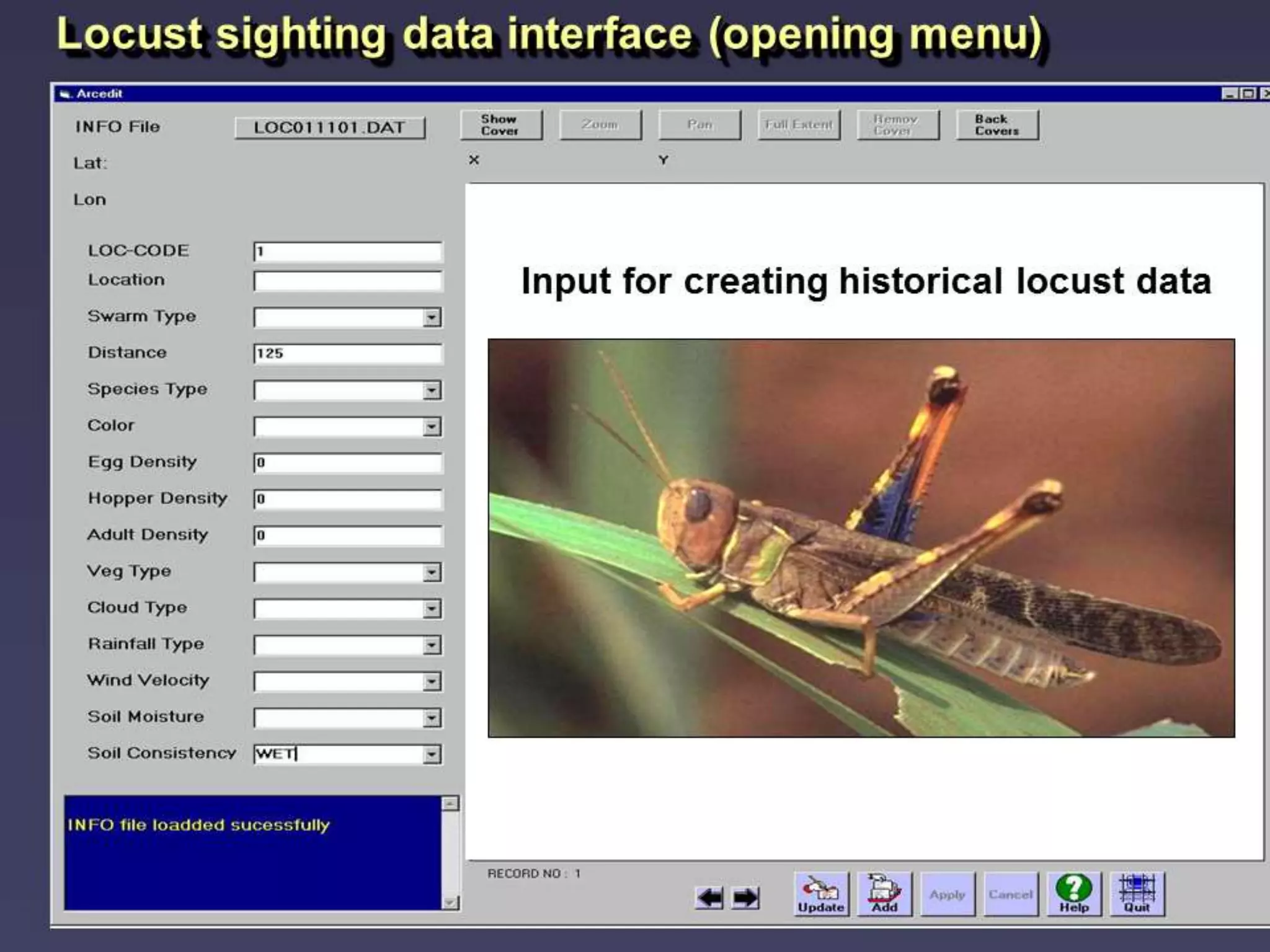Click into the Location text field
The height and width of the screenshot is (952, 1270).
[347, 281]
